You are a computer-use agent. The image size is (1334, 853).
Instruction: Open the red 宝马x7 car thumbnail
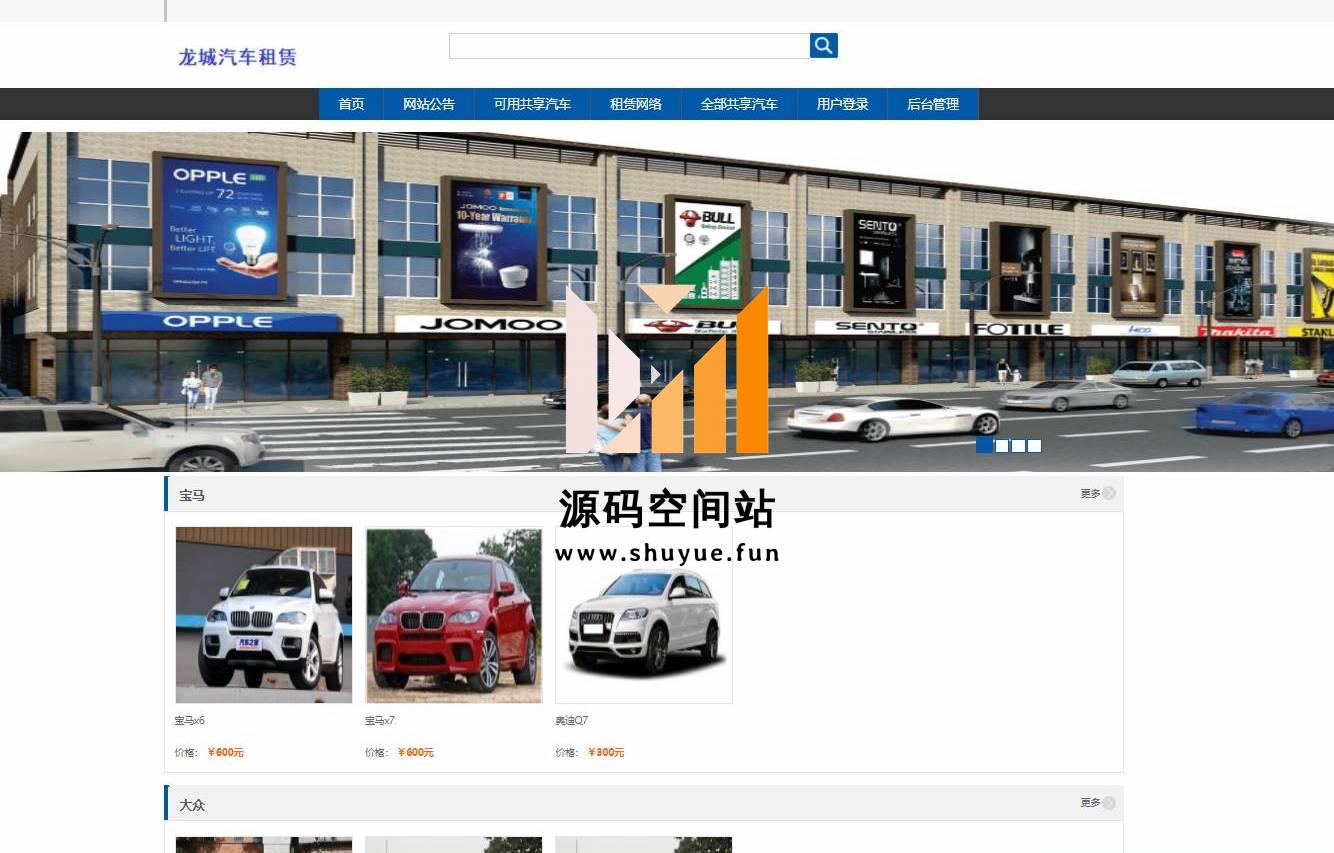pos(454,615)
